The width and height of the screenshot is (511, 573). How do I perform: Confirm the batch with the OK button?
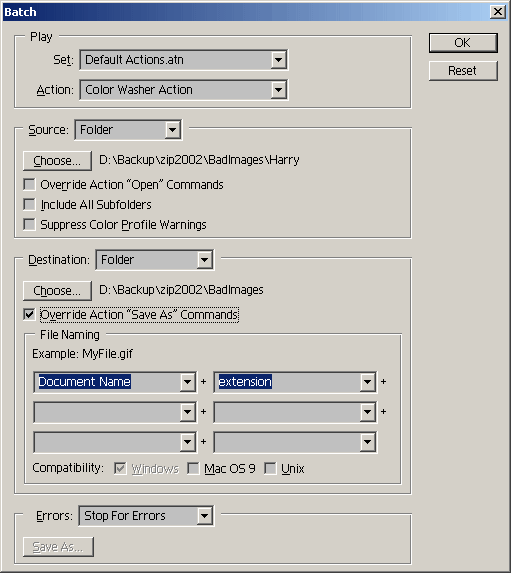(x=463, y=43)
